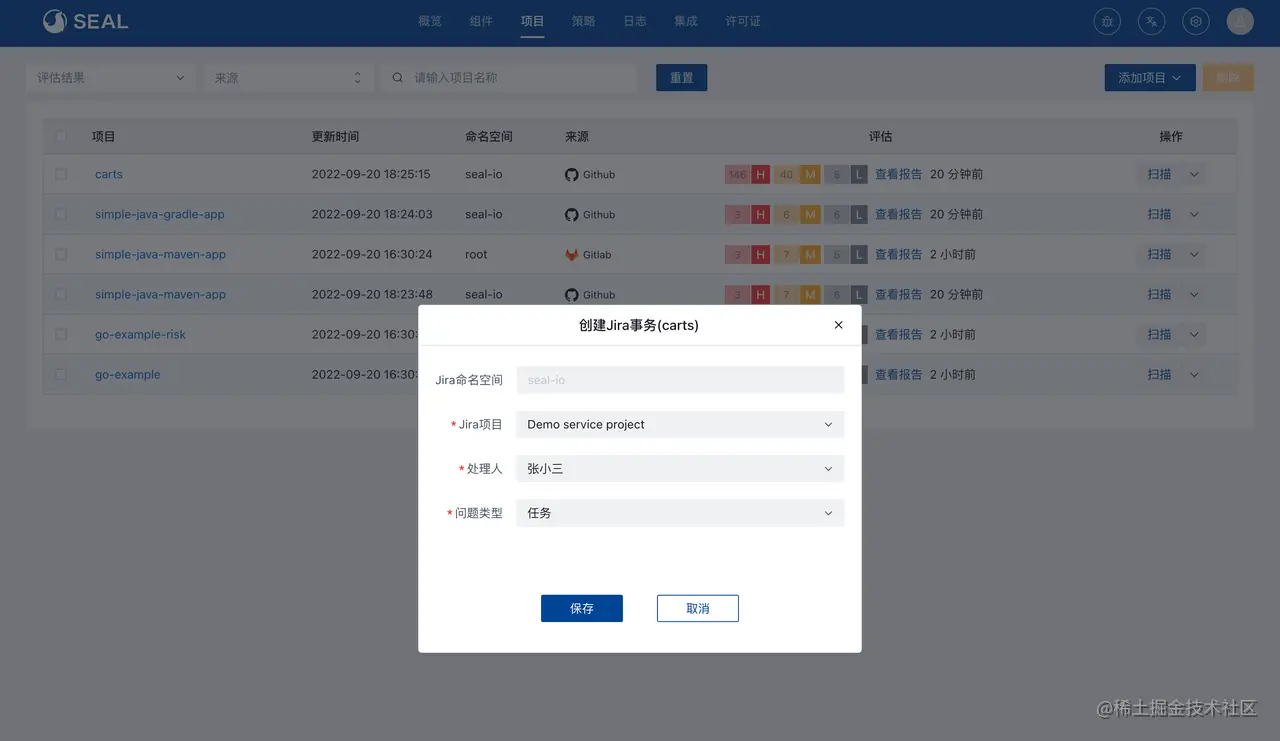Select the 项目 nav tab
The height and width of the screenshot is (741, 1280).
pos(532,21)
